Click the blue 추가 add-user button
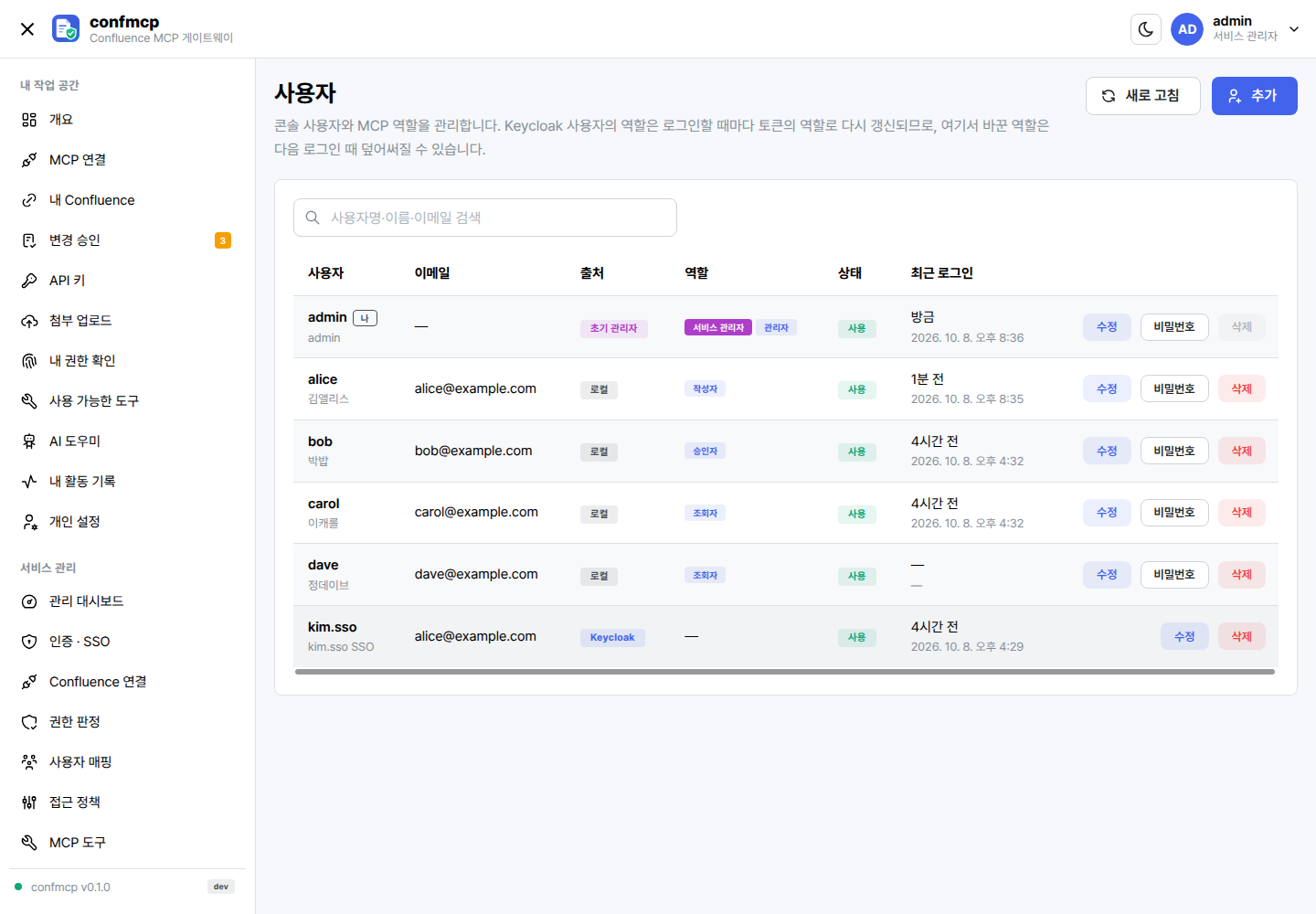1316x914 pixels. 1254,96
